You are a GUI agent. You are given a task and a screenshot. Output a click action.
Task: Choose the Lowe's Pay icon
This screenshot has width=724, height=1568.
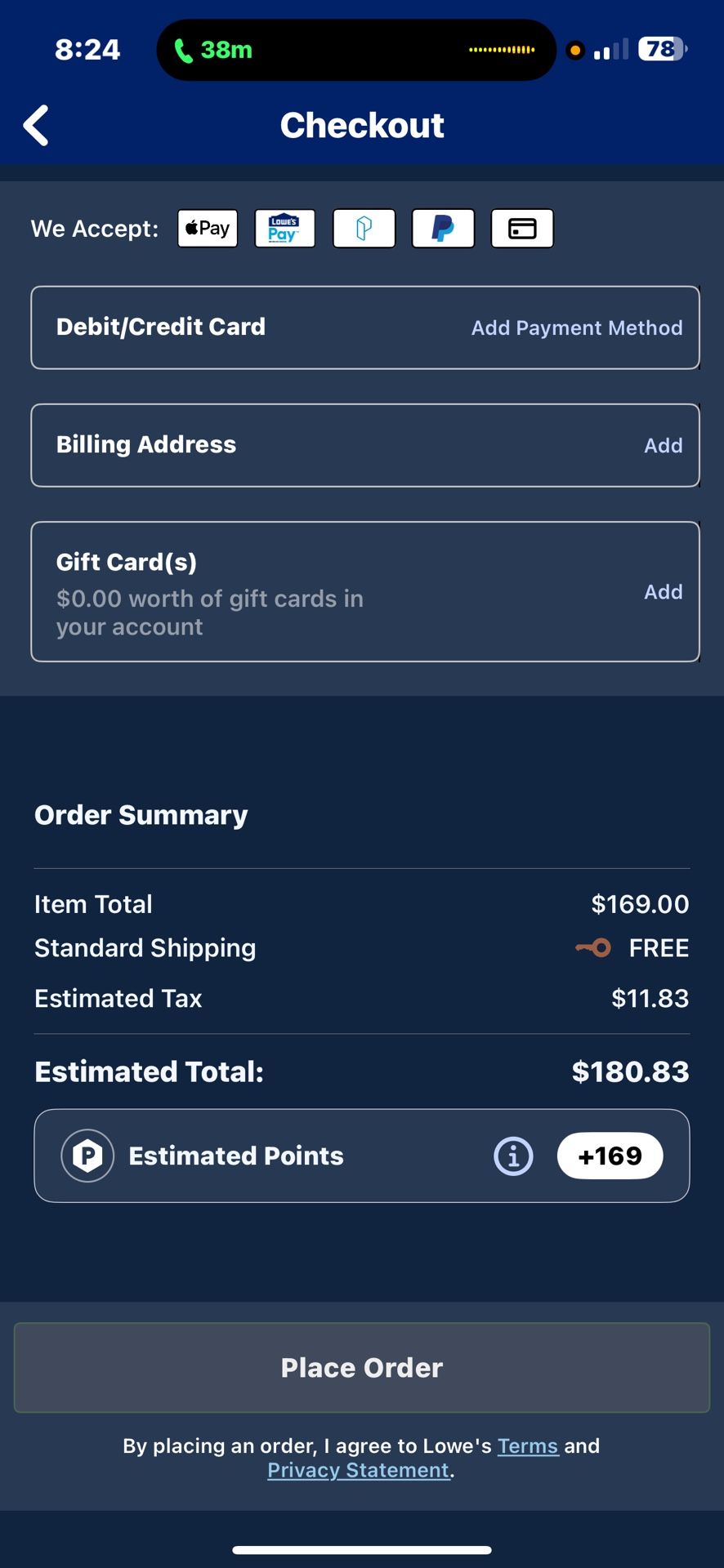click(x=285, y=228)
